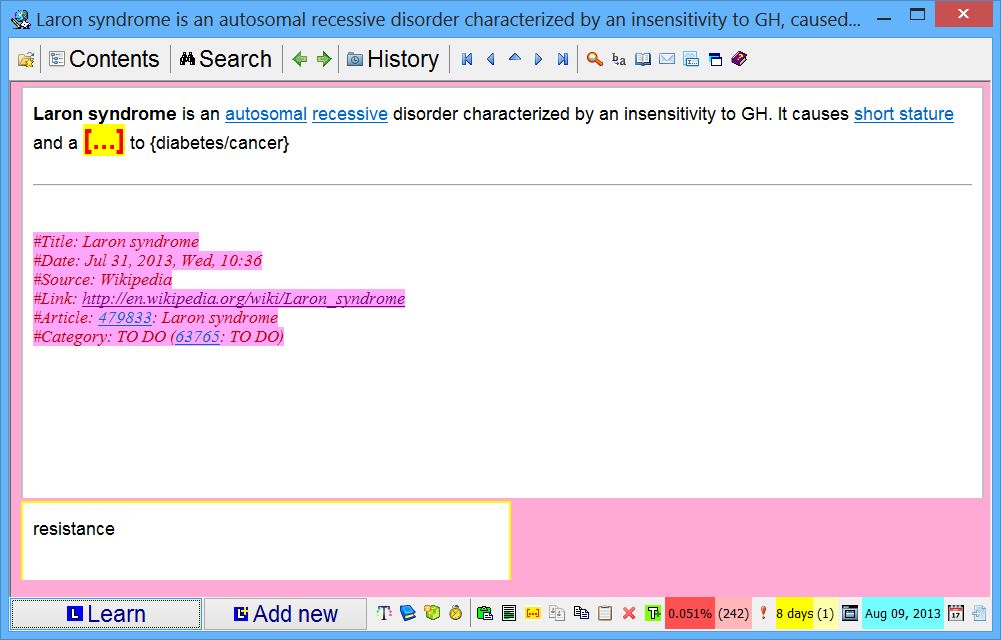Go up to the parent element

[x=515, y=60]
